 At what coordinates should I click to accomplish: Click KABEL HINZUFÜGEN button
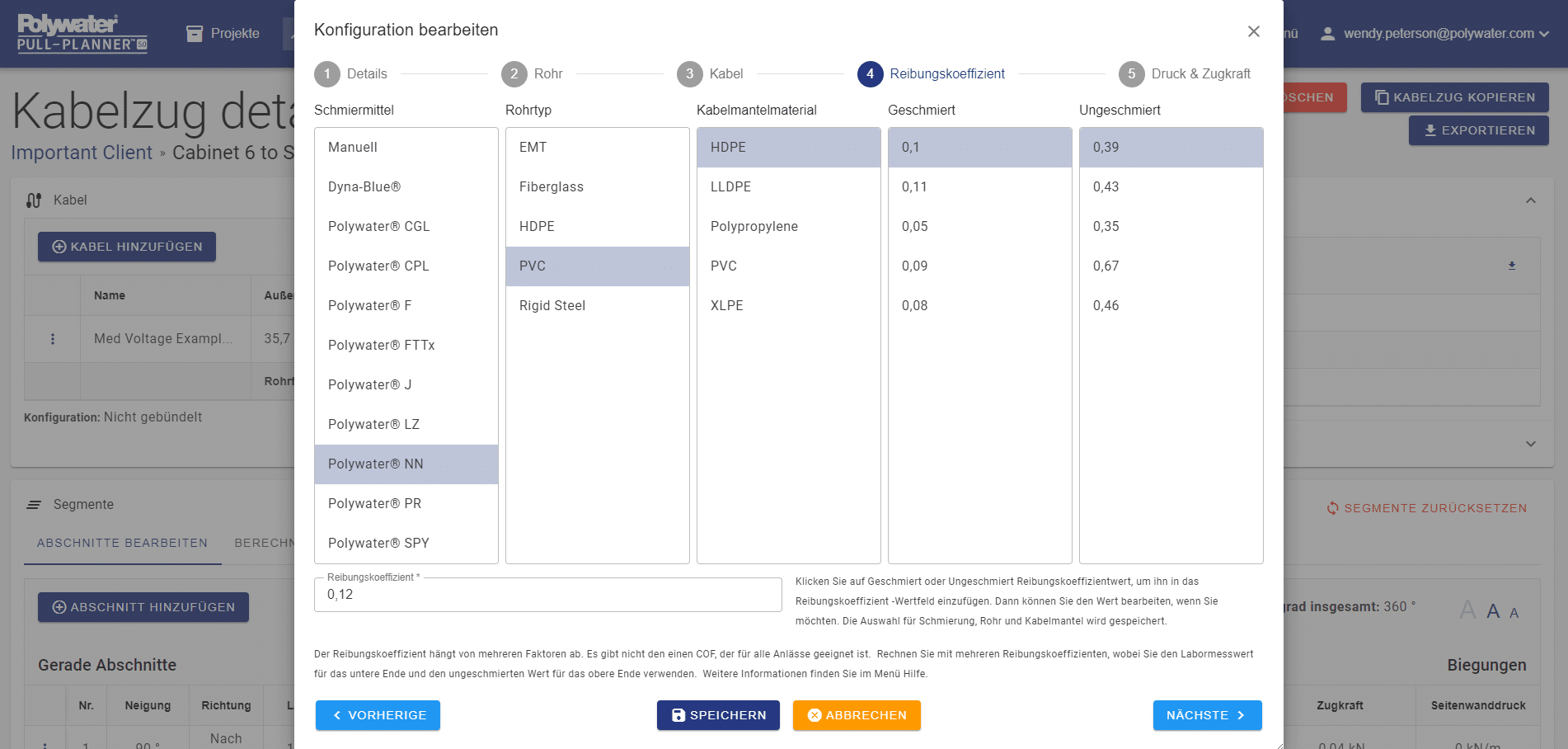(x=127, y=247)
